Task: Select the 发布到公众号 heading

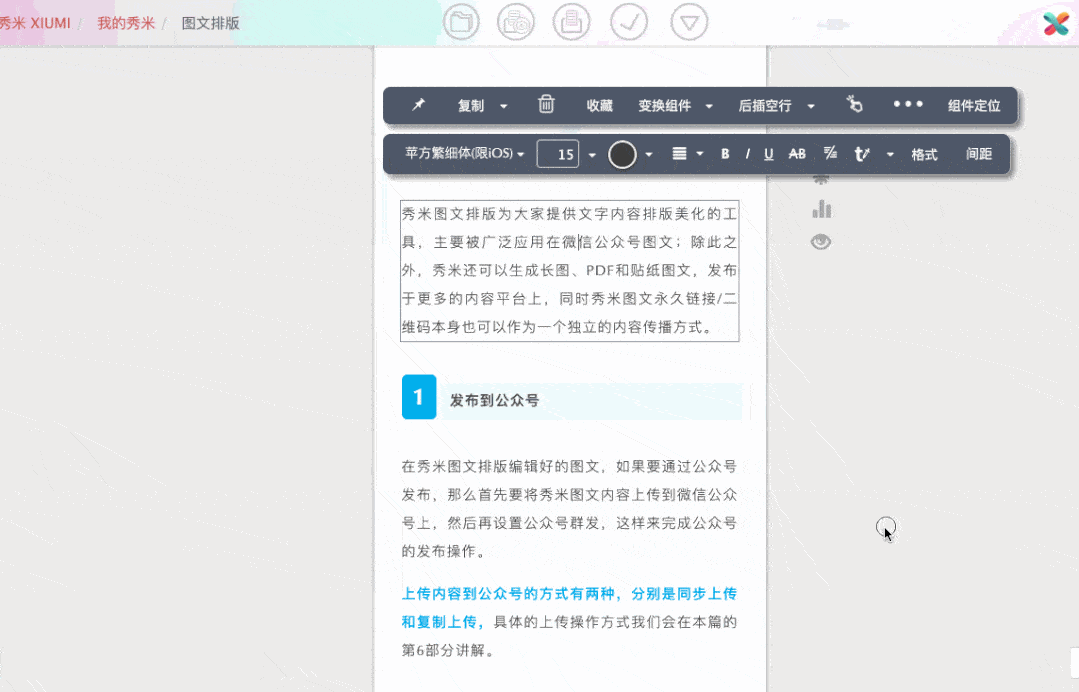Action: click(x=494, y=400)
